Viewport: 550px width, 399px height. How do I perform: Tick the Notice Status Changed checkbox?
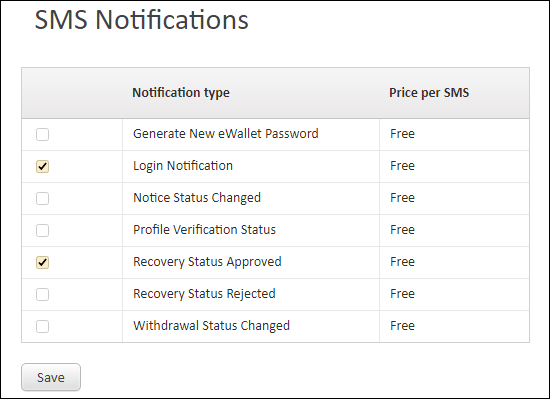42,198
